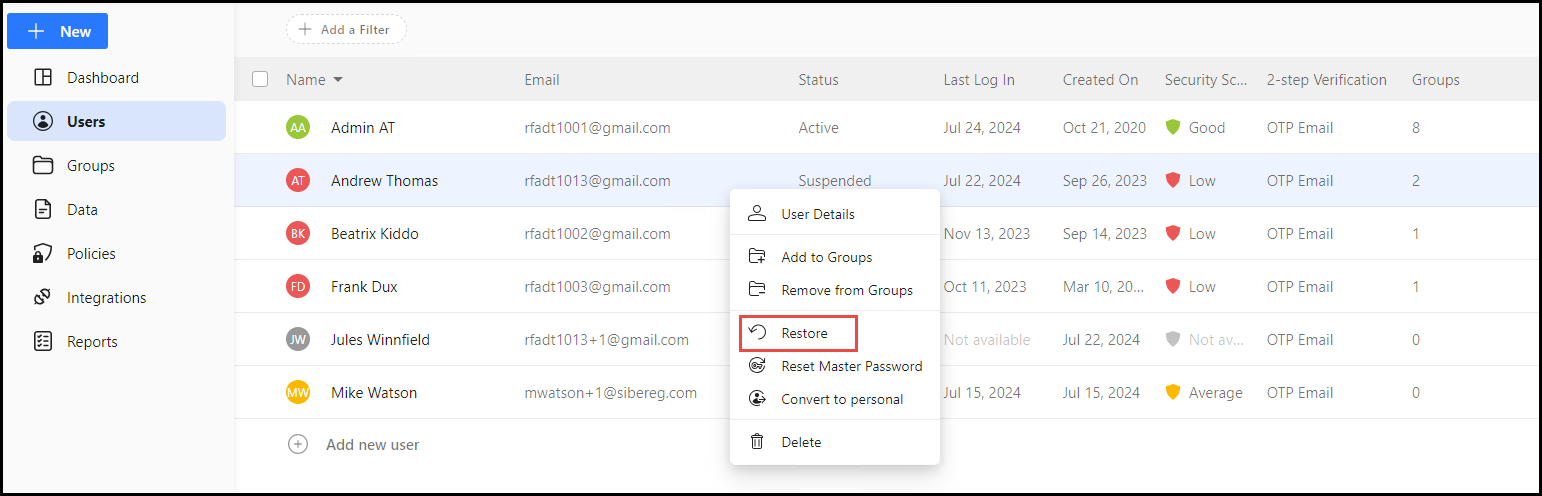Click the Policies lock icon

43,254
